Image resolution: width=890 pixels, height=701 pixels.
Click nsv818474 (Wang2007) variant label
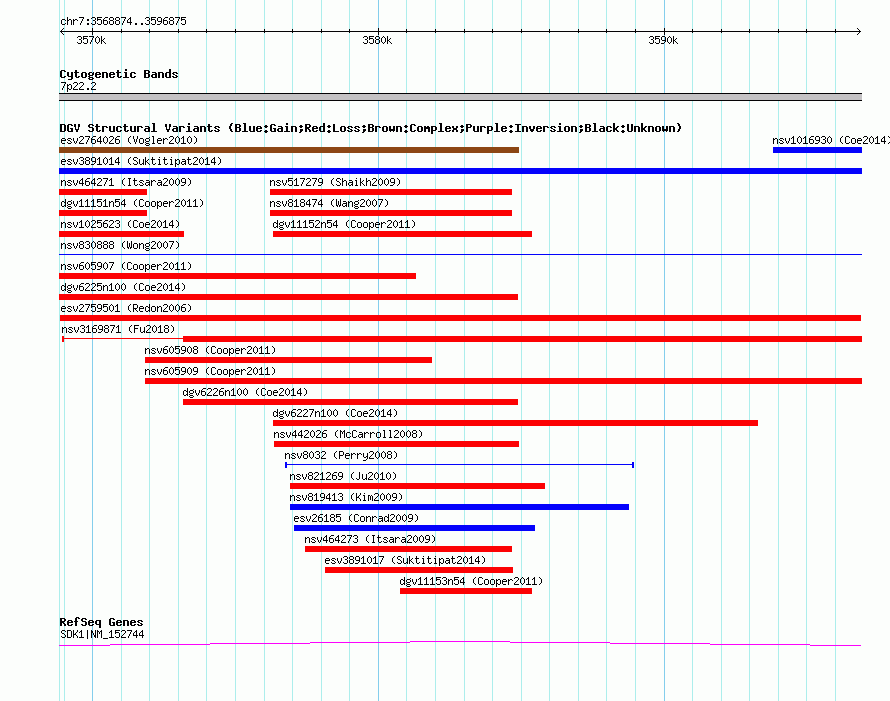pyautogui.click(x=329, y=203)
